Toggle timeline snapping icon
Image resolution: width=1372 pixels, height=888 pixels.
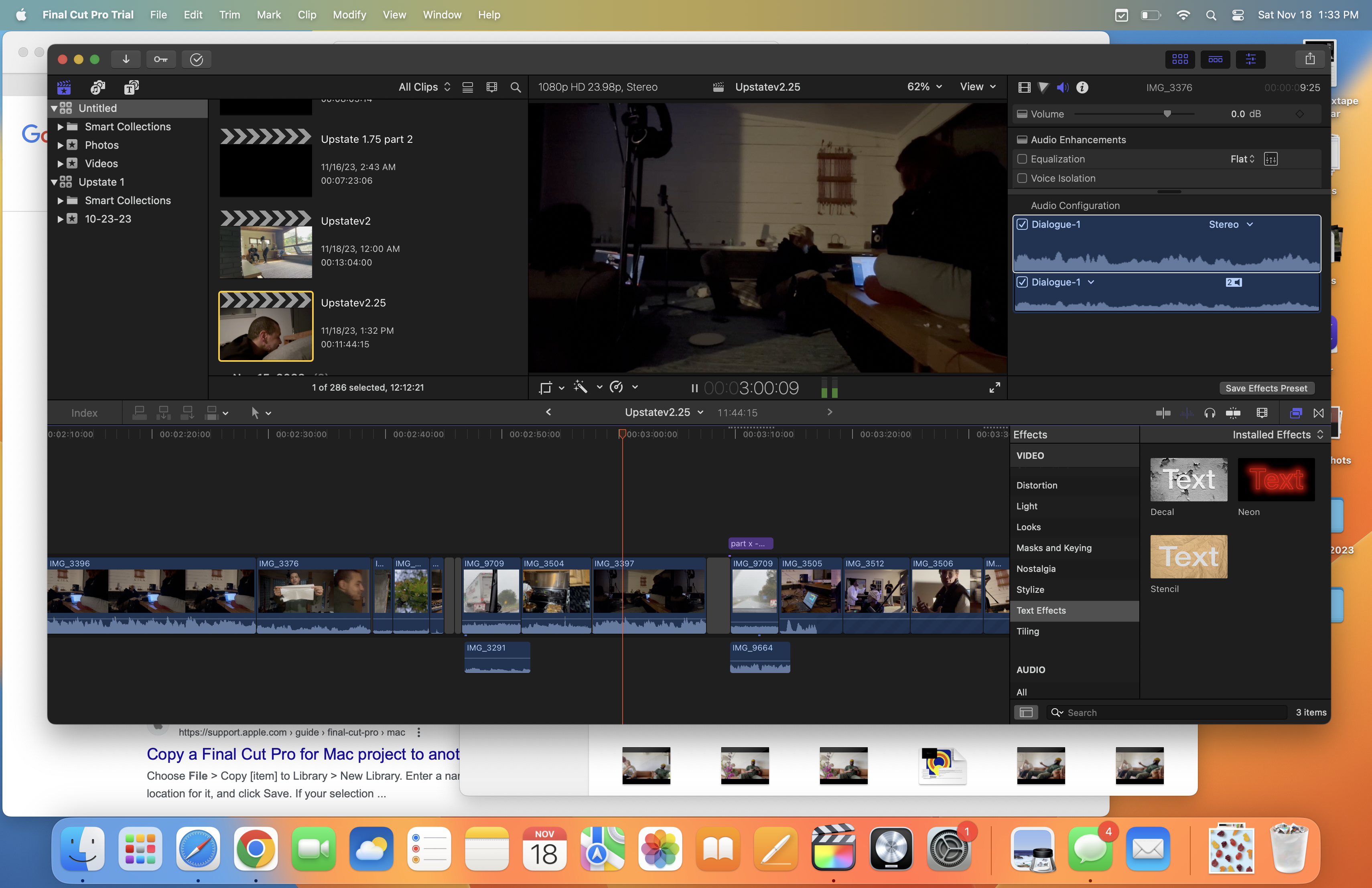point(1232,413)
